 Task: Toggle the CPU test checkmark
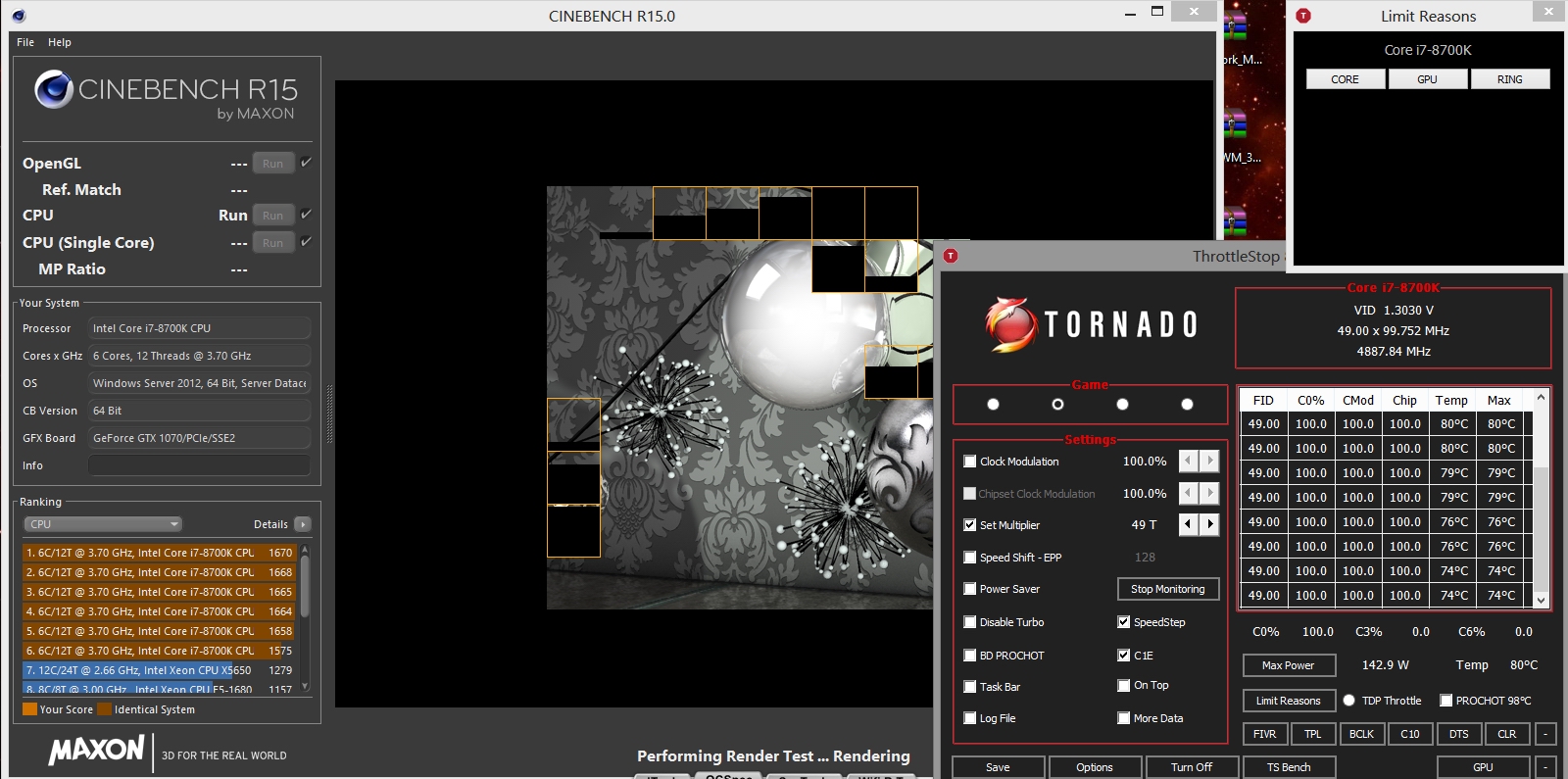(306, 214)
